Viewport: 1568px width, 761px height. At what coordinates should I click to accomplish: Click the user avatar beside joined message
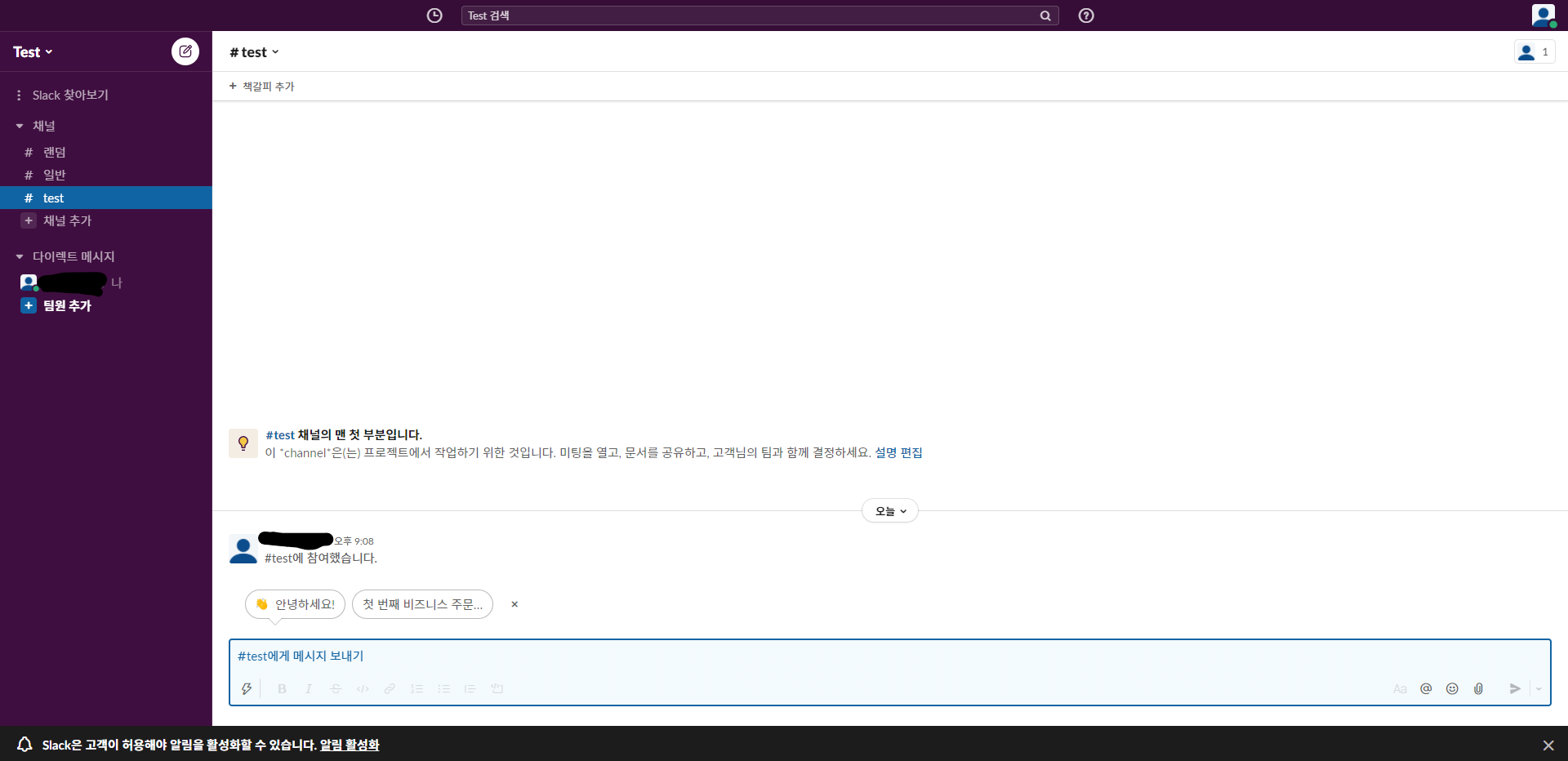243,550
